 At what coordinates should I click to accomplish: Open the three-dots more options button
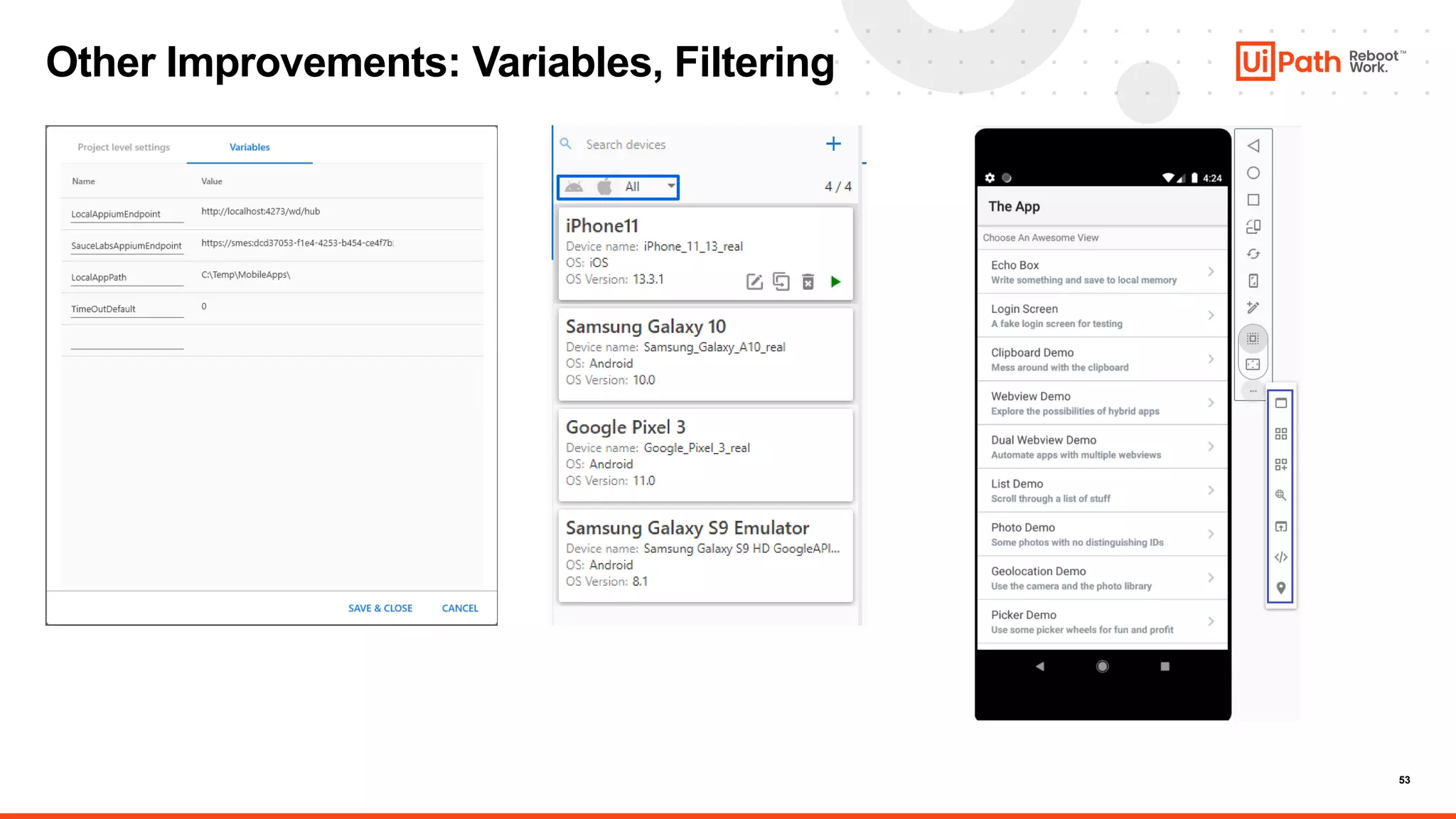pos(1253,391)
